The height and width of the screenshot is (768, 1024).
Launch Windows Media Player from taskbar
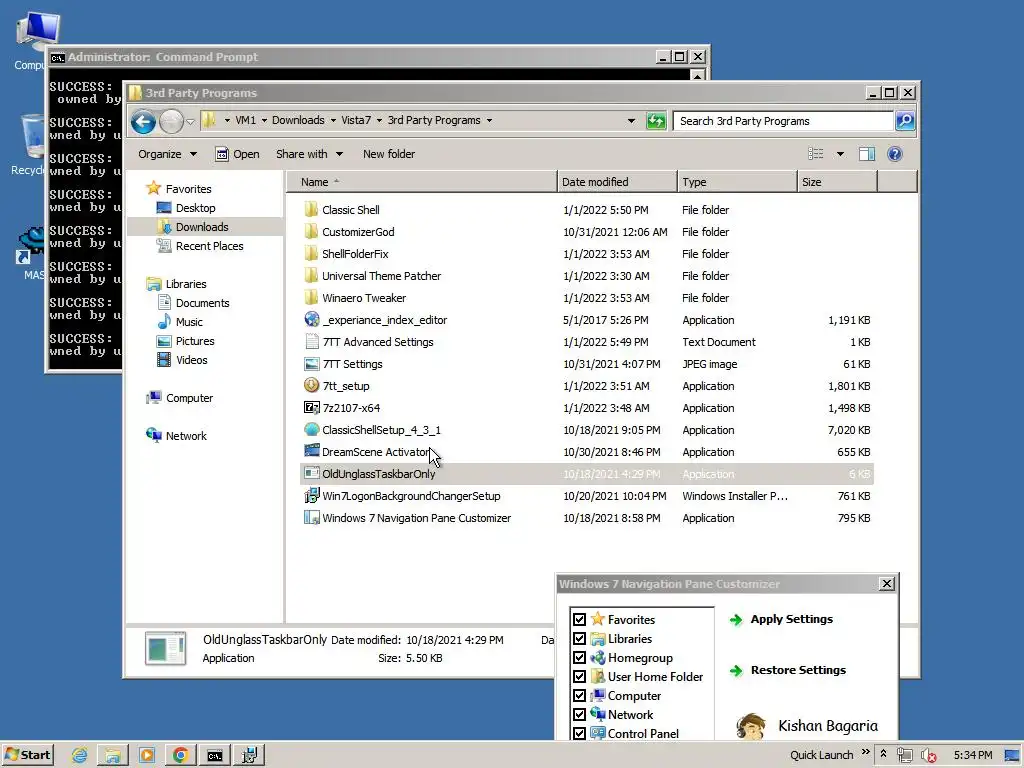147,756
